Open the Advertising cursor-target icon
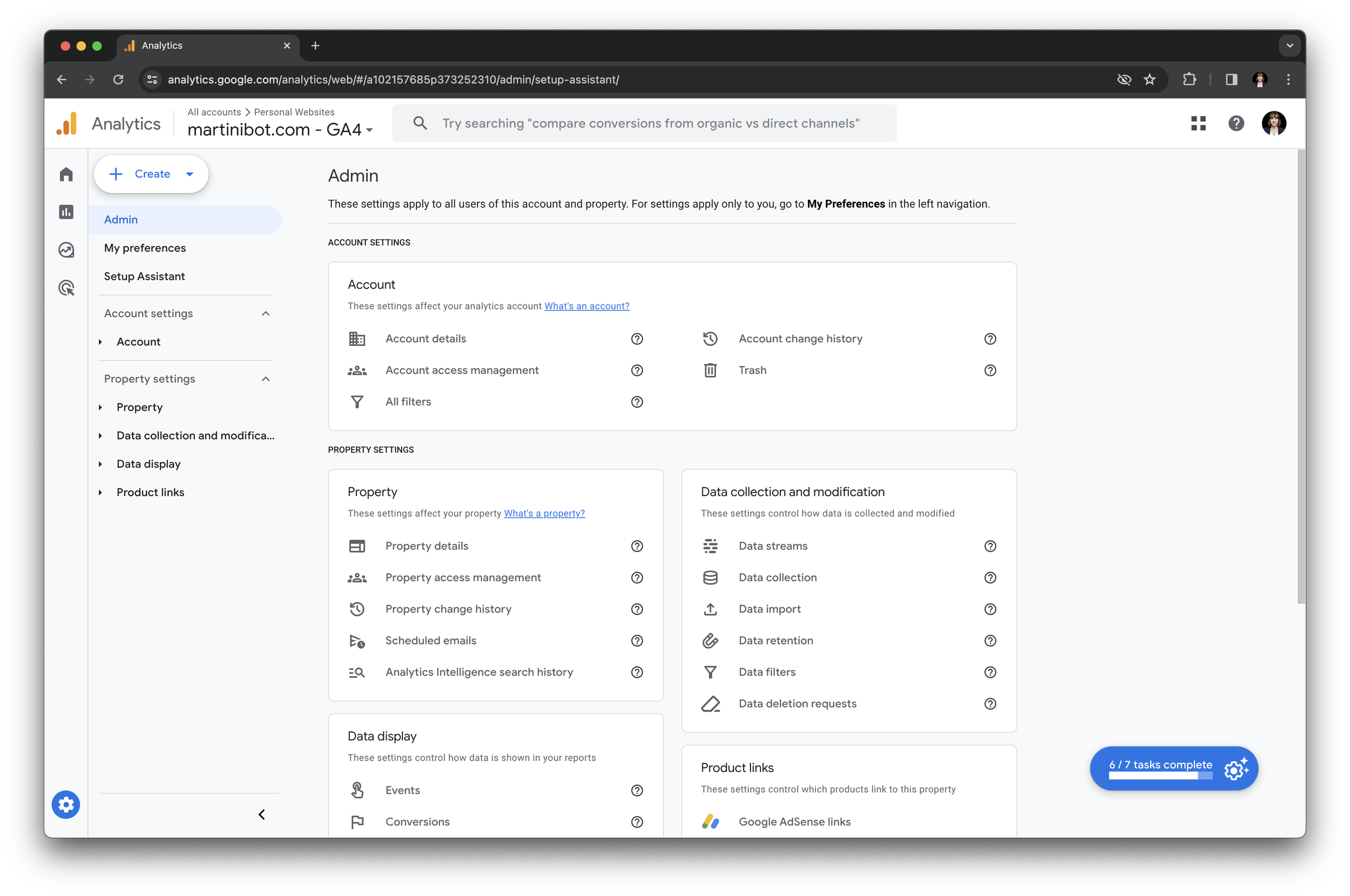The image size is (1350, 896). (x=66, y=288)
